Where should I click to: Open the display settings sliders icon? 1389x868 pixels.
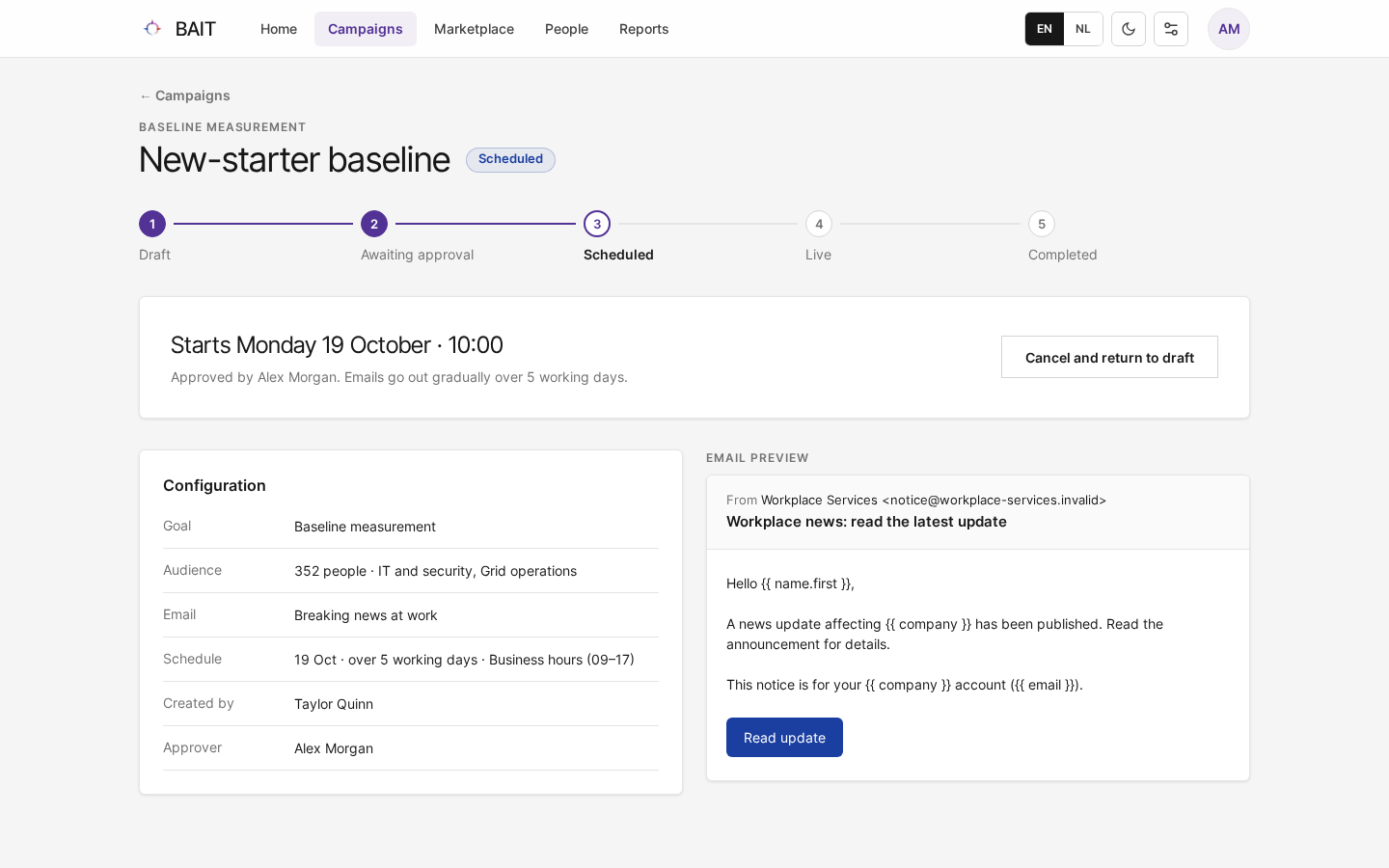click(1171, 29)
